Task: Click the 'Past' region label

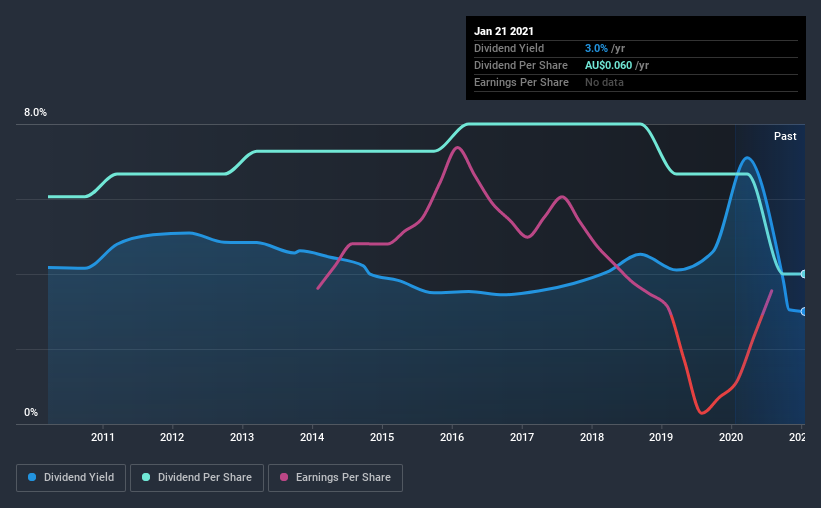Action: 785,136
